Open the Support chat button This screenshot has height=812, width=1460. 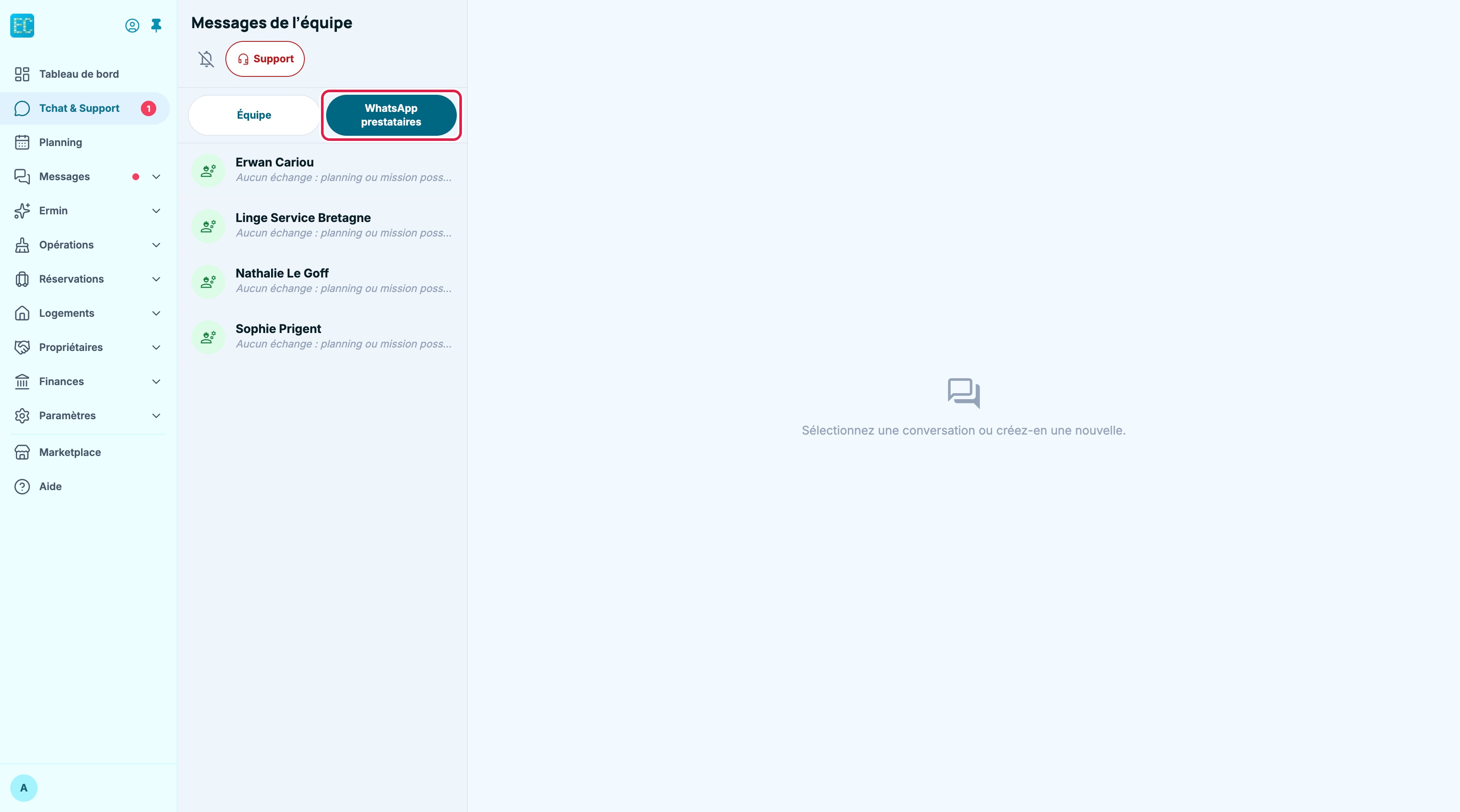(x=265, y=59)
